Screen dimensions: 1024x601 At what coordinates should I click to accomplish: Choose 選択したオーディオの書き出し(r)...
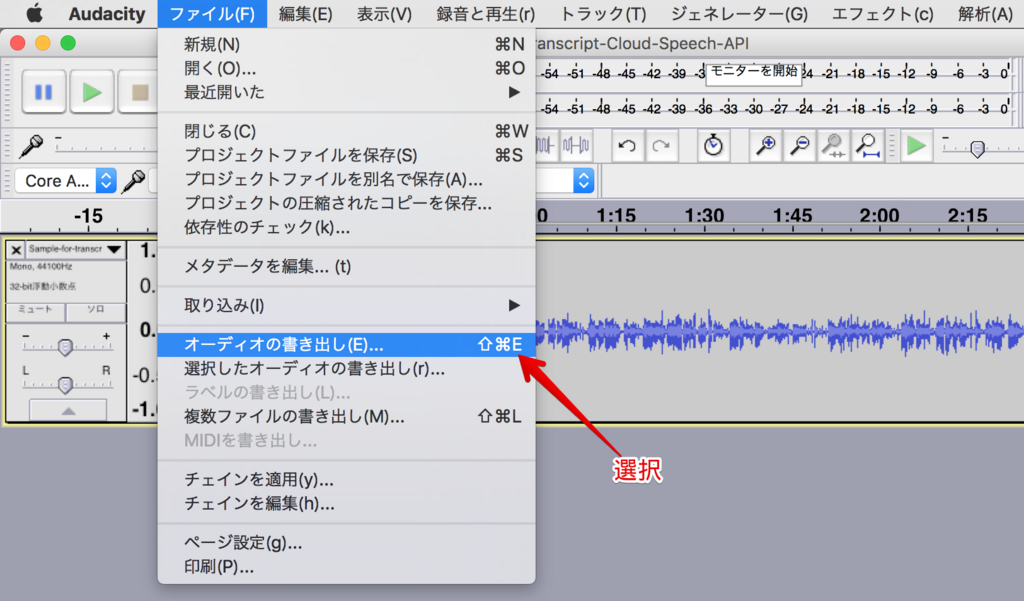pos(346,368)
